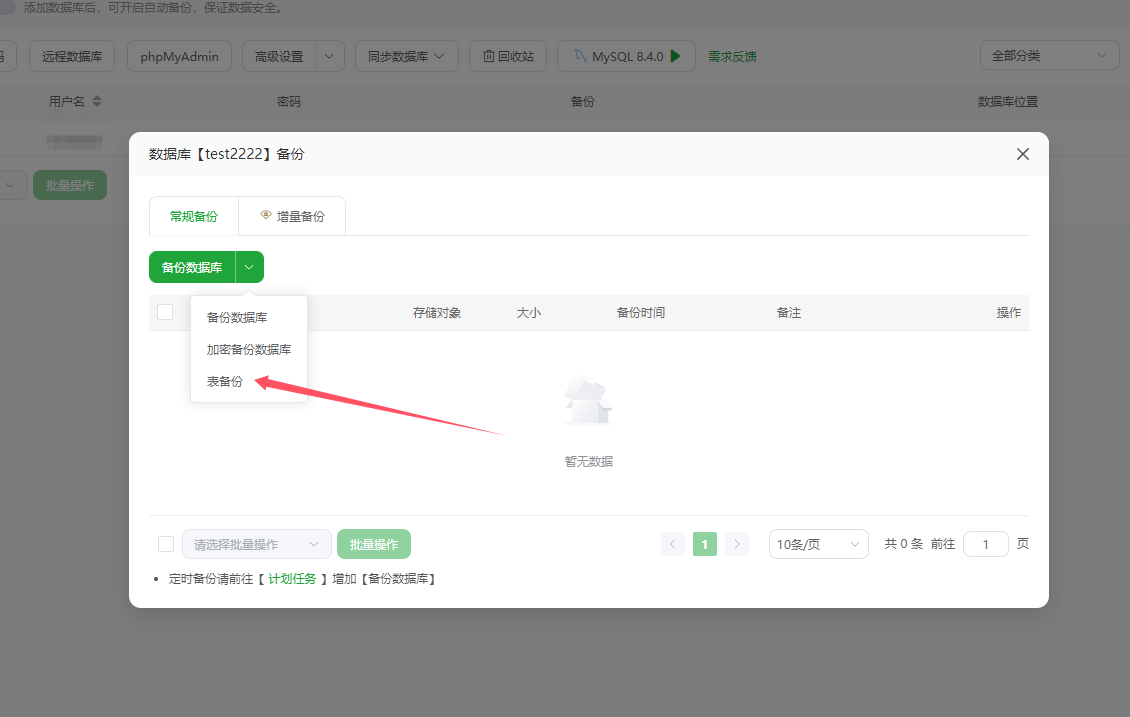Click the 大小 column header
The height and width of the screenshot is (717, 1130).
(x=528, y=313)
